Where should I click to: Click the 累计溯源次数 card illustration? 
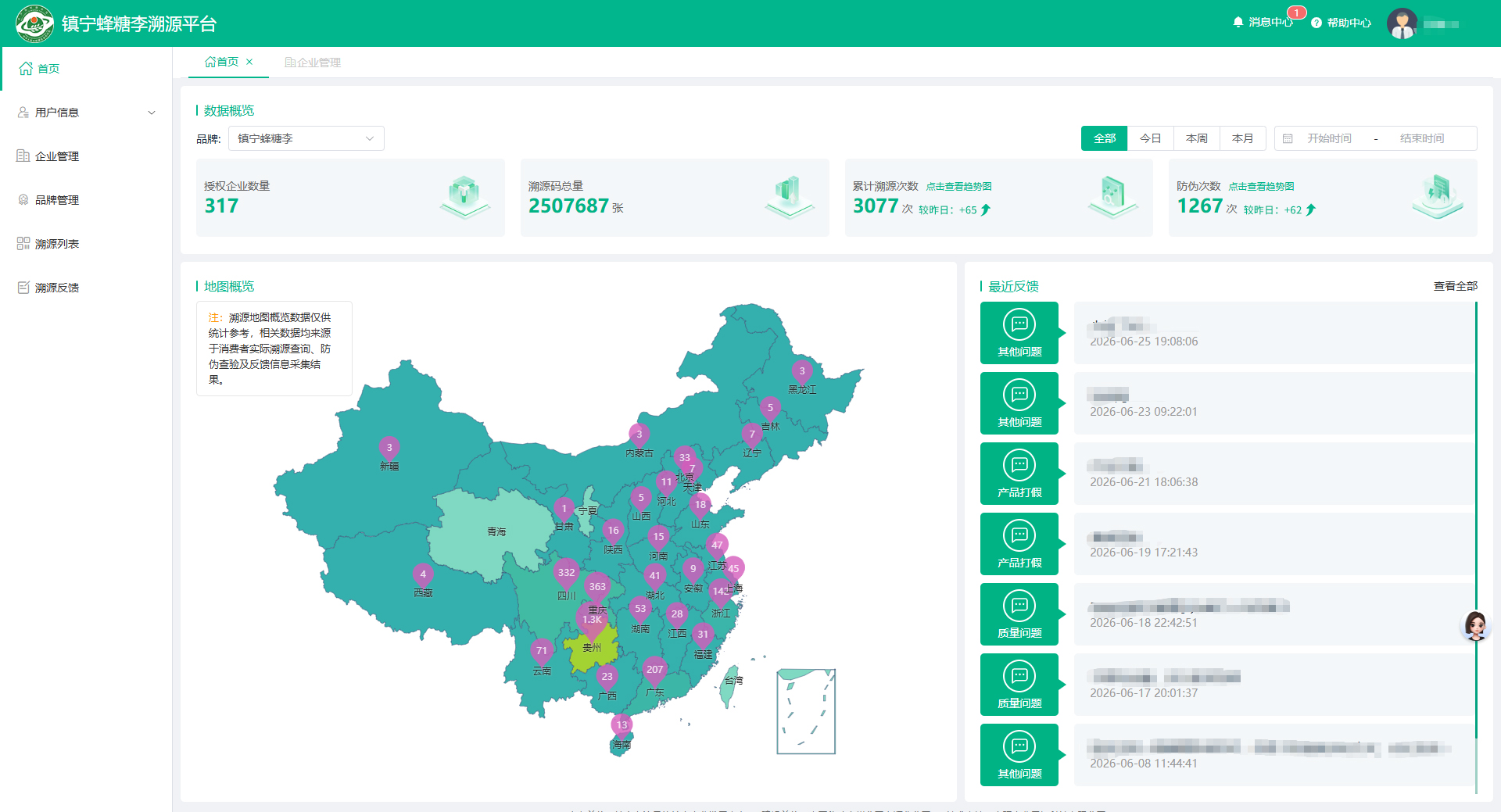coord(1113,197)
